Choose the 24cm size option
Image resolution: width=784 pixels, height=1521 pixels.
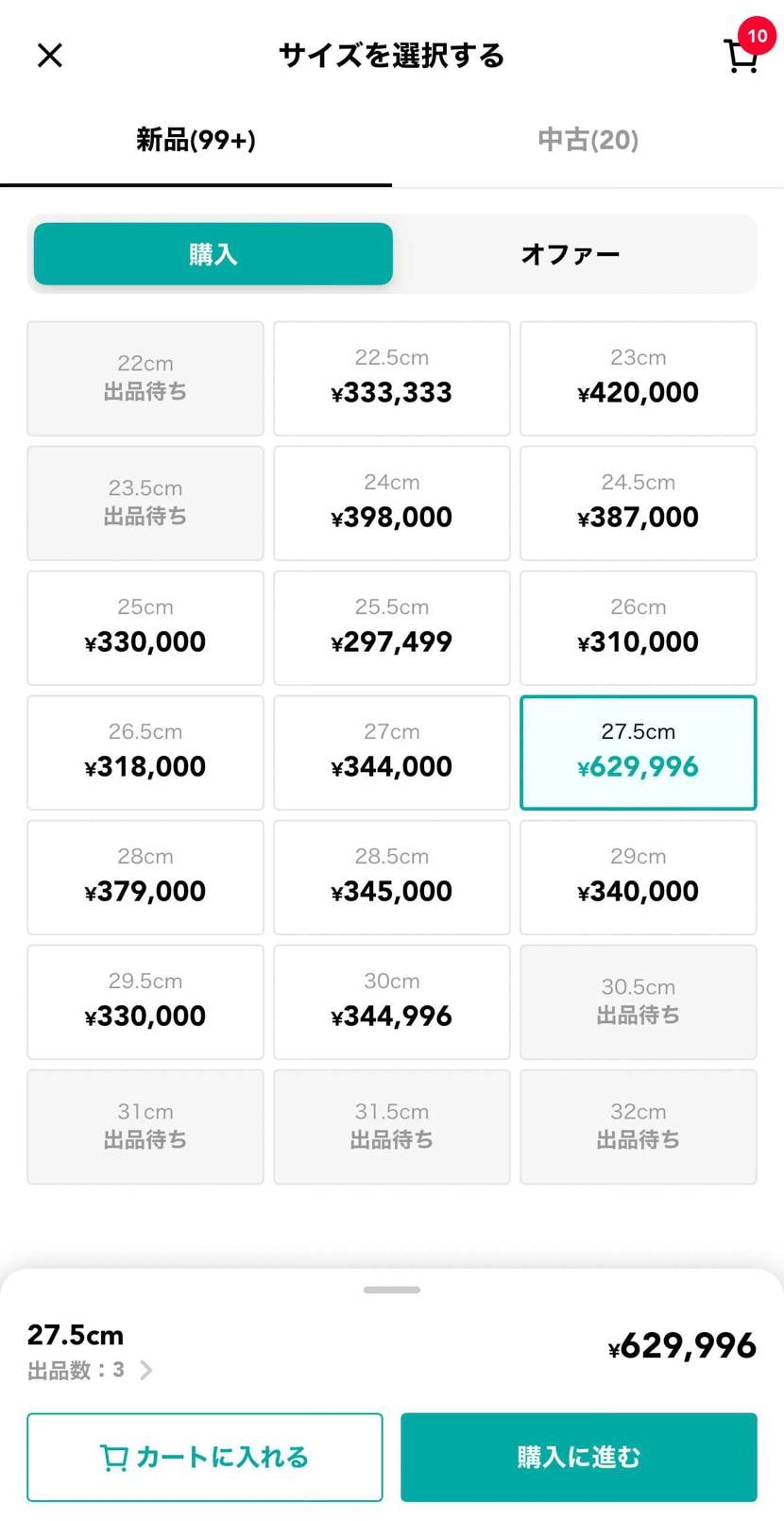392,504
